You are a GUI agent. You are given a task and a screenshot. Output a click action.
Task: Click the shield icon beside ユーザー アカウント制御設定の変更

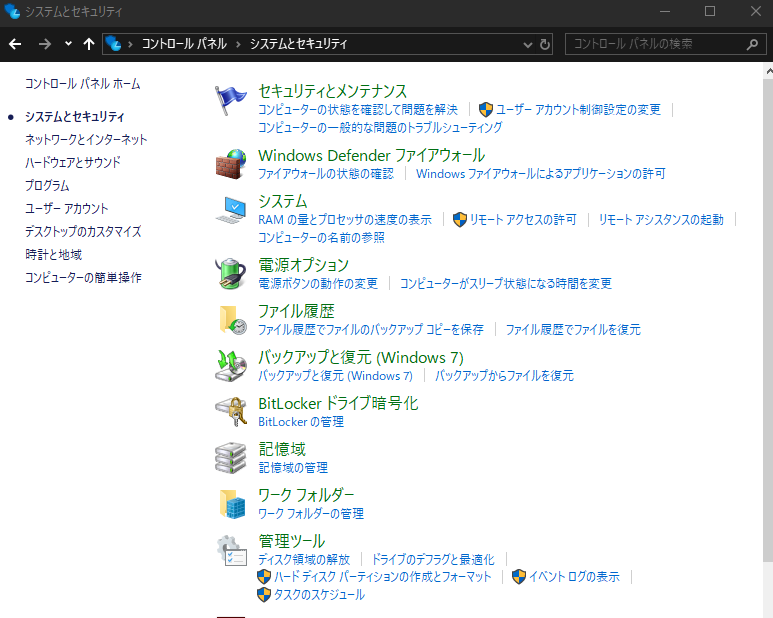pos(486,109)
